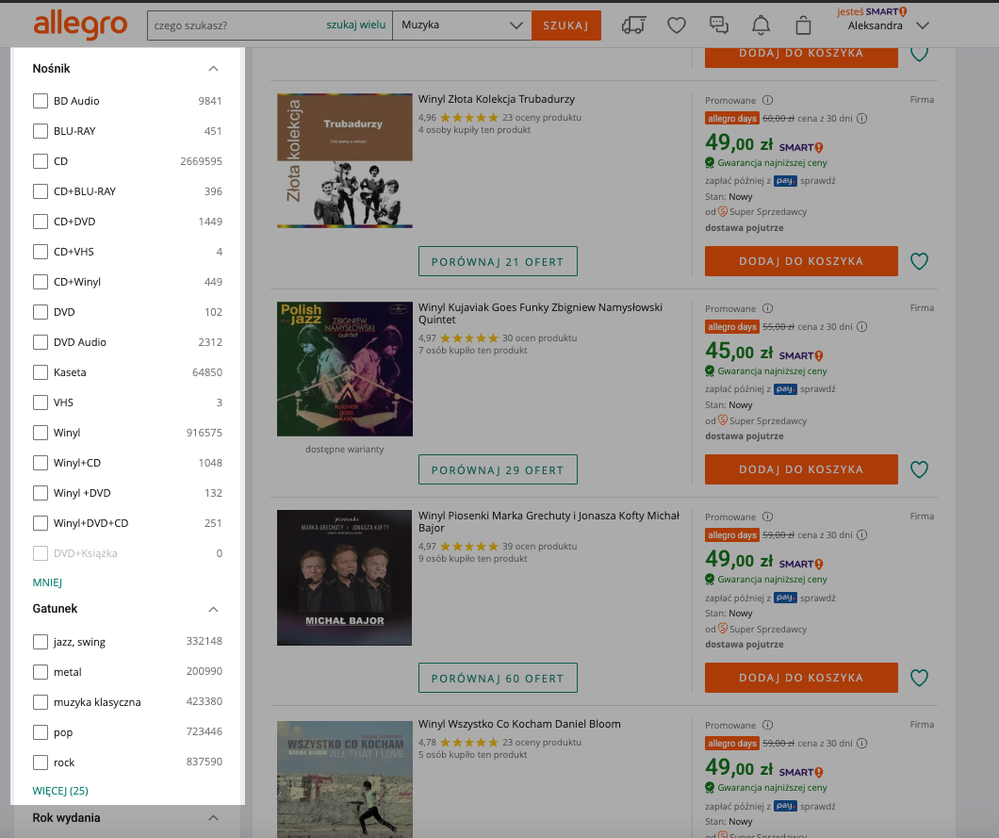Click PORÓWNAJ 21 OFERT button
The width and height of the screenshot is (999, 838).
click(498, 261)
